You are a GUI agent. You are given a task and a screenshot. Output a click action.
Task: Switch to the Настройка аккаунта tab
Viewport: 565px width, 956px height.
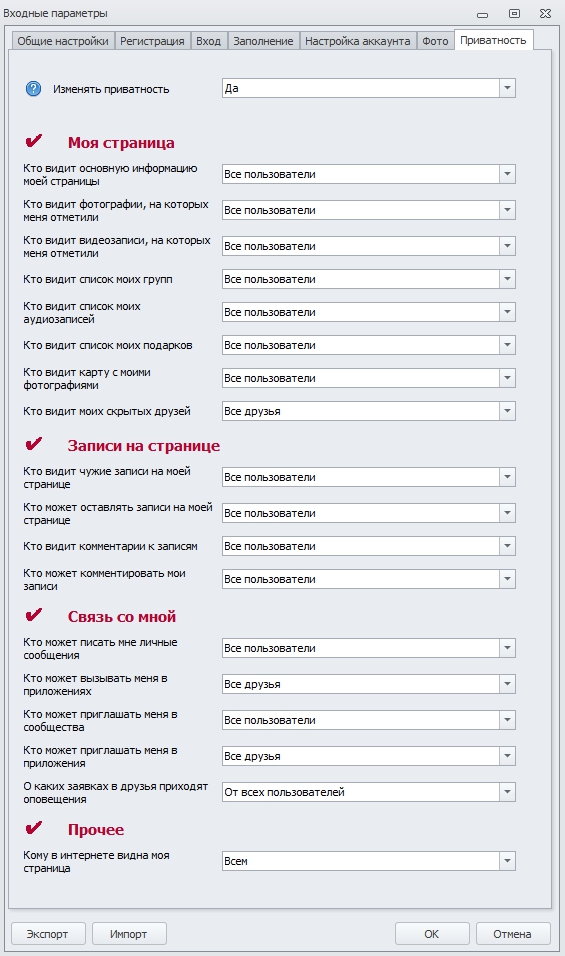tap(358, 41)
